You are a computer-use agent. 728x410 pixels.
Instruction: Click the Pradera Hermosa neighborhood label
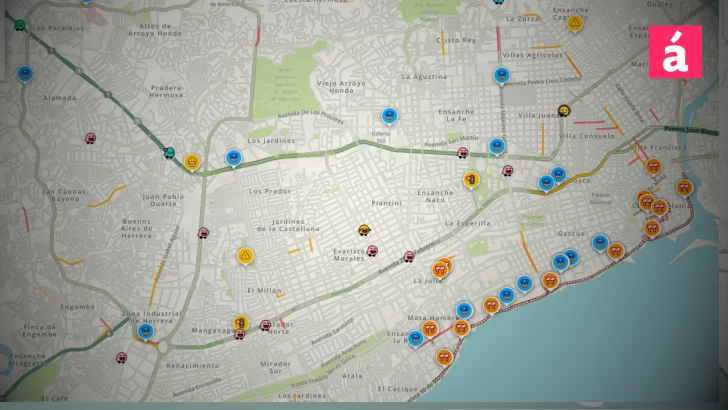[x=167, y=90]
